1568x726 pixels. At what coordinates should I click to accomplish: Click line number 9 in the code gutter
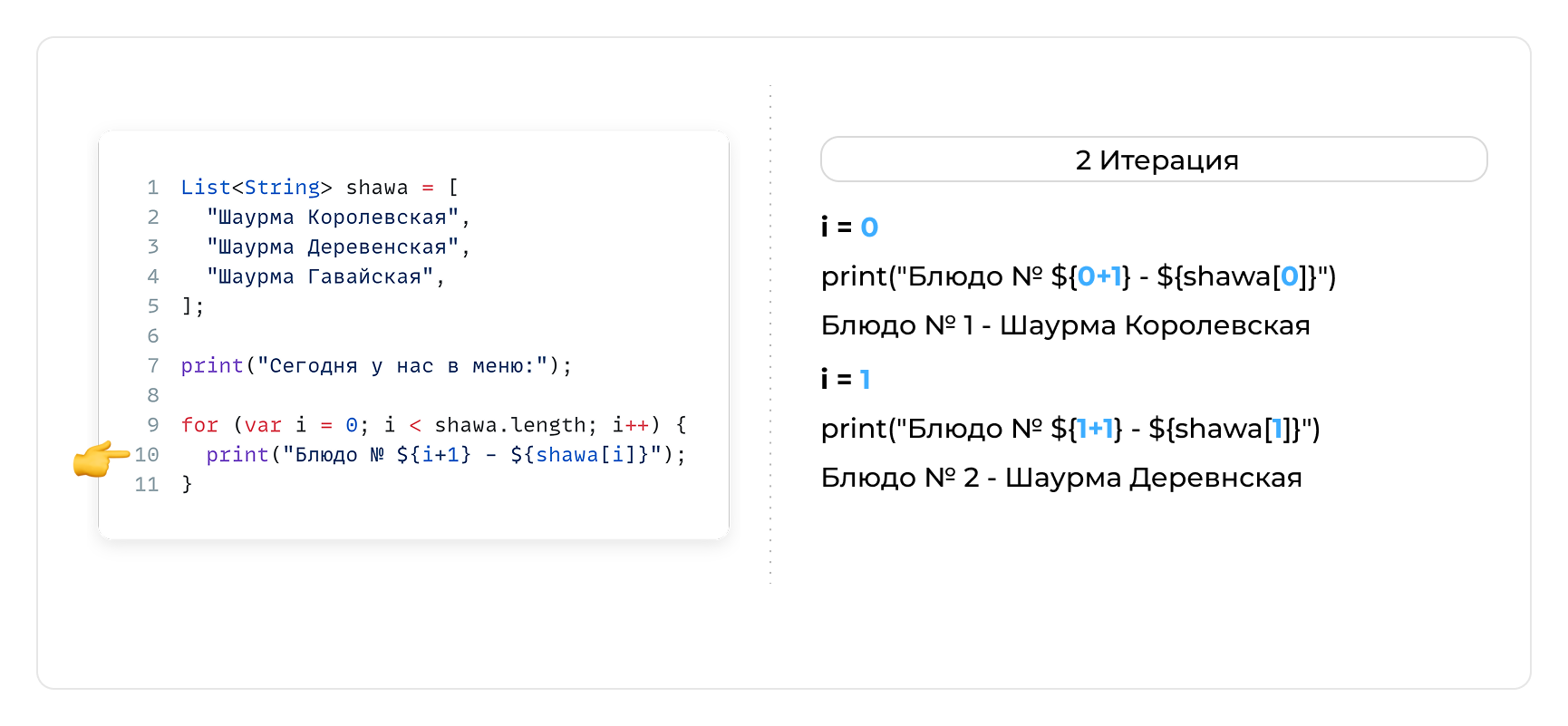[x=152, y=425]
